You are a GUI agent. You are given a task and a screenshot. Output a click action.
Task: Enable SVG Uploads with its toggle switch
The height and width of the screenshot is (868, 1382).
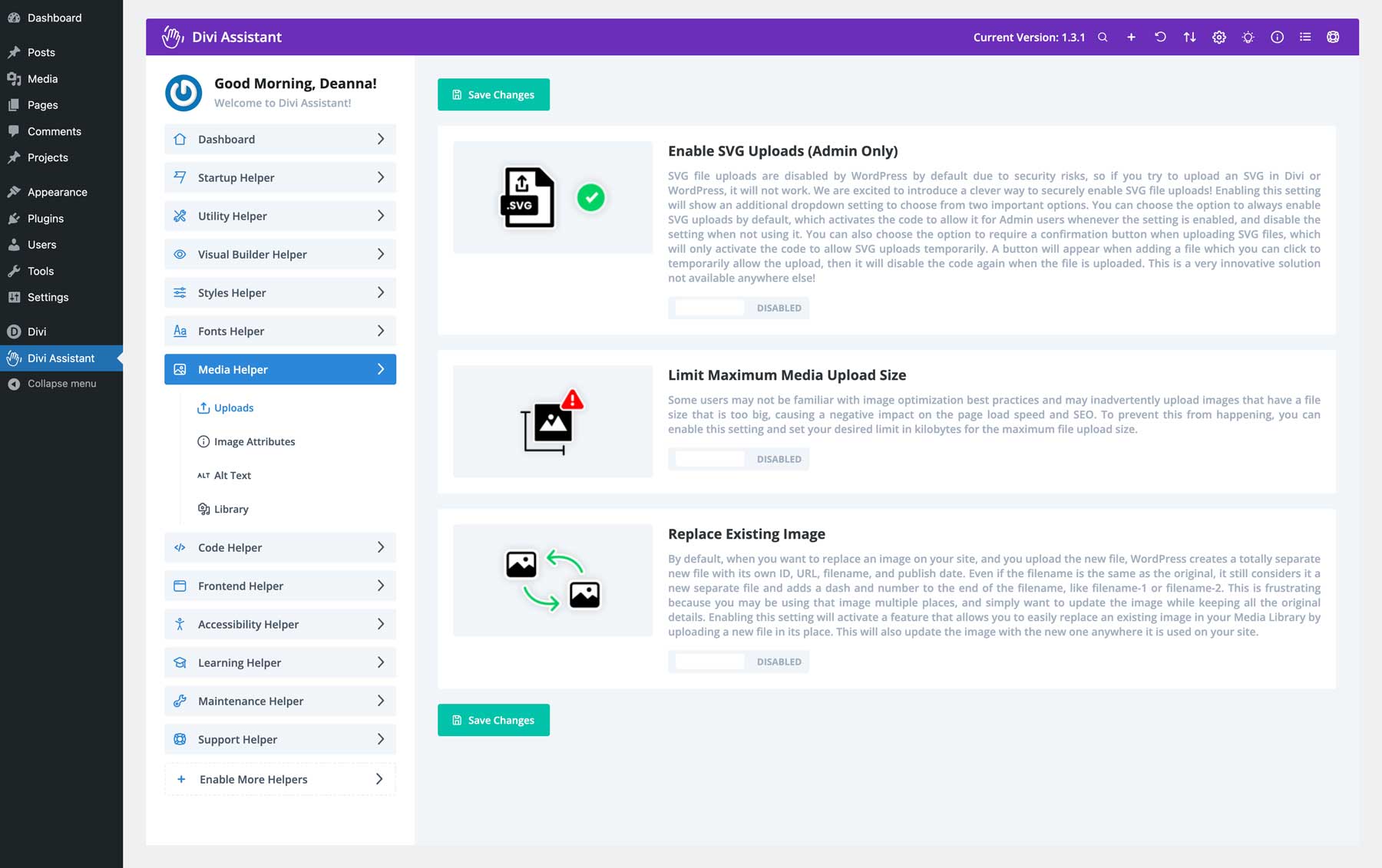[x=707, y=308]
